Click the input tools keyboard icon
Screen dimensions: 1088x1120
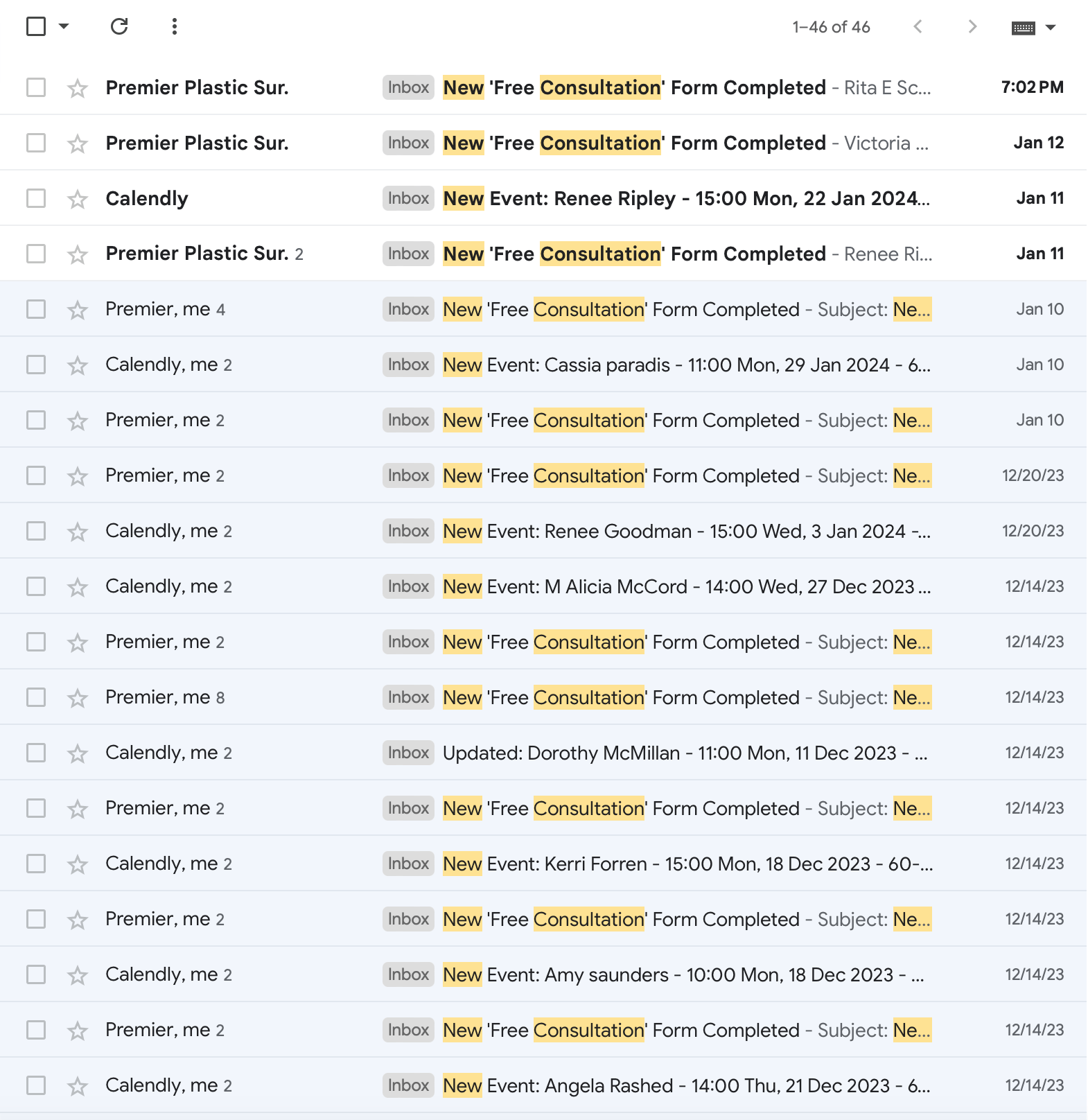1023,28
